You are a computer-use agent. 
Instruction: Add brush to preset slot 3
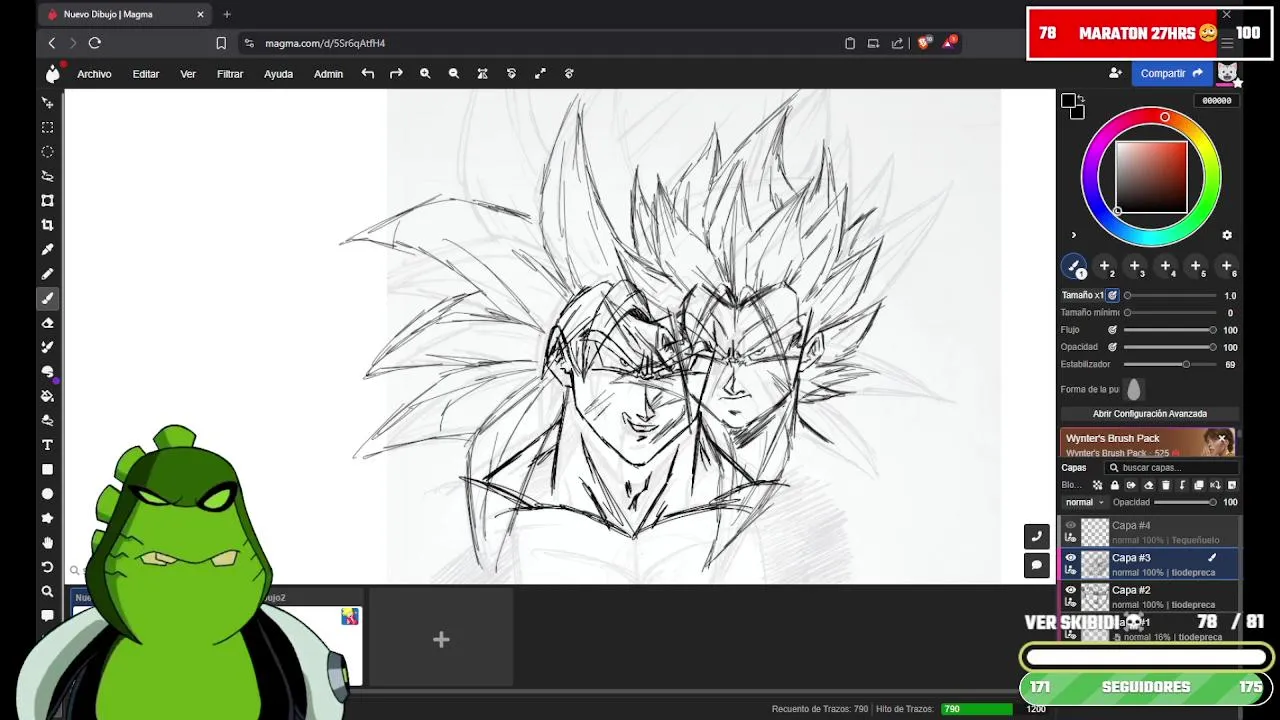click(1135, 267)
